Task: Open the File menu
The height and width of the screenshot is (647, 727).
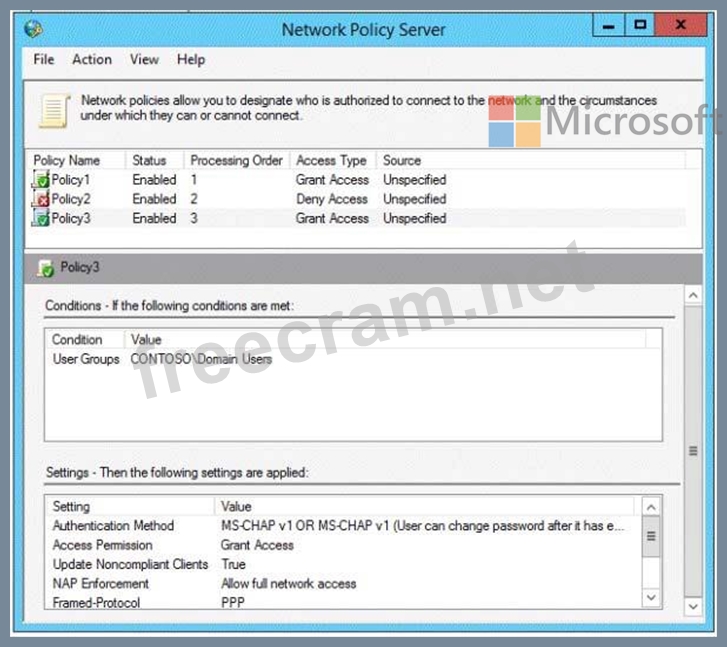Action: (44, 59)
